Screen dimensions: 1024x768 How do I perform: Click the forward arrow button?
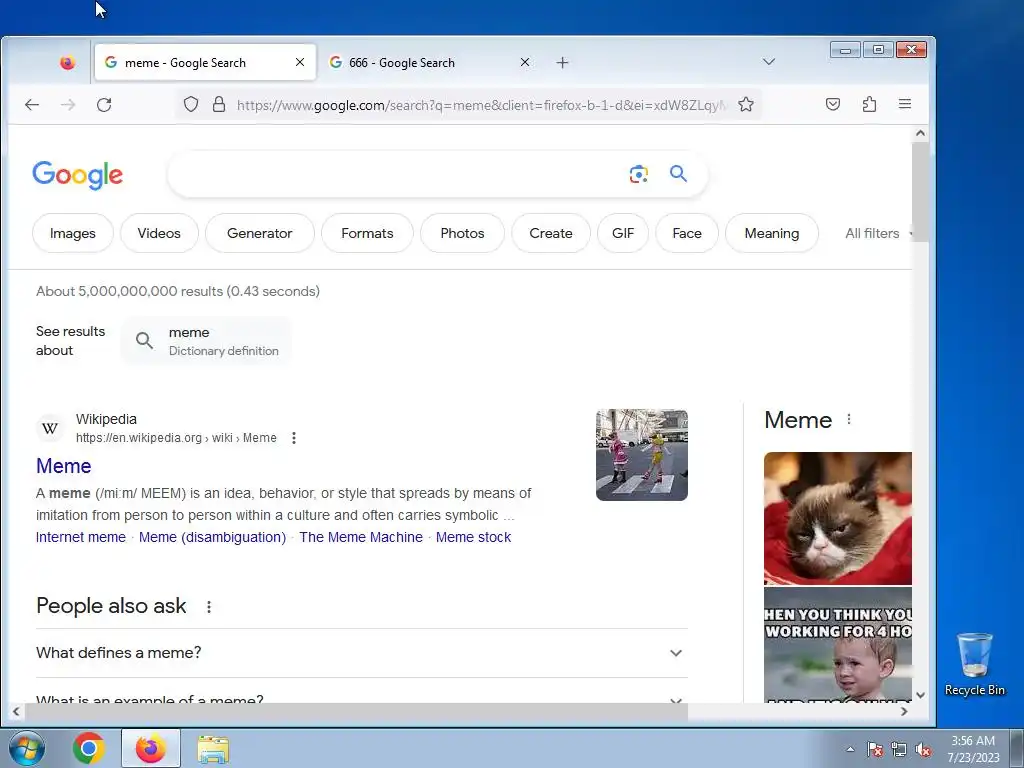(68, 104)
